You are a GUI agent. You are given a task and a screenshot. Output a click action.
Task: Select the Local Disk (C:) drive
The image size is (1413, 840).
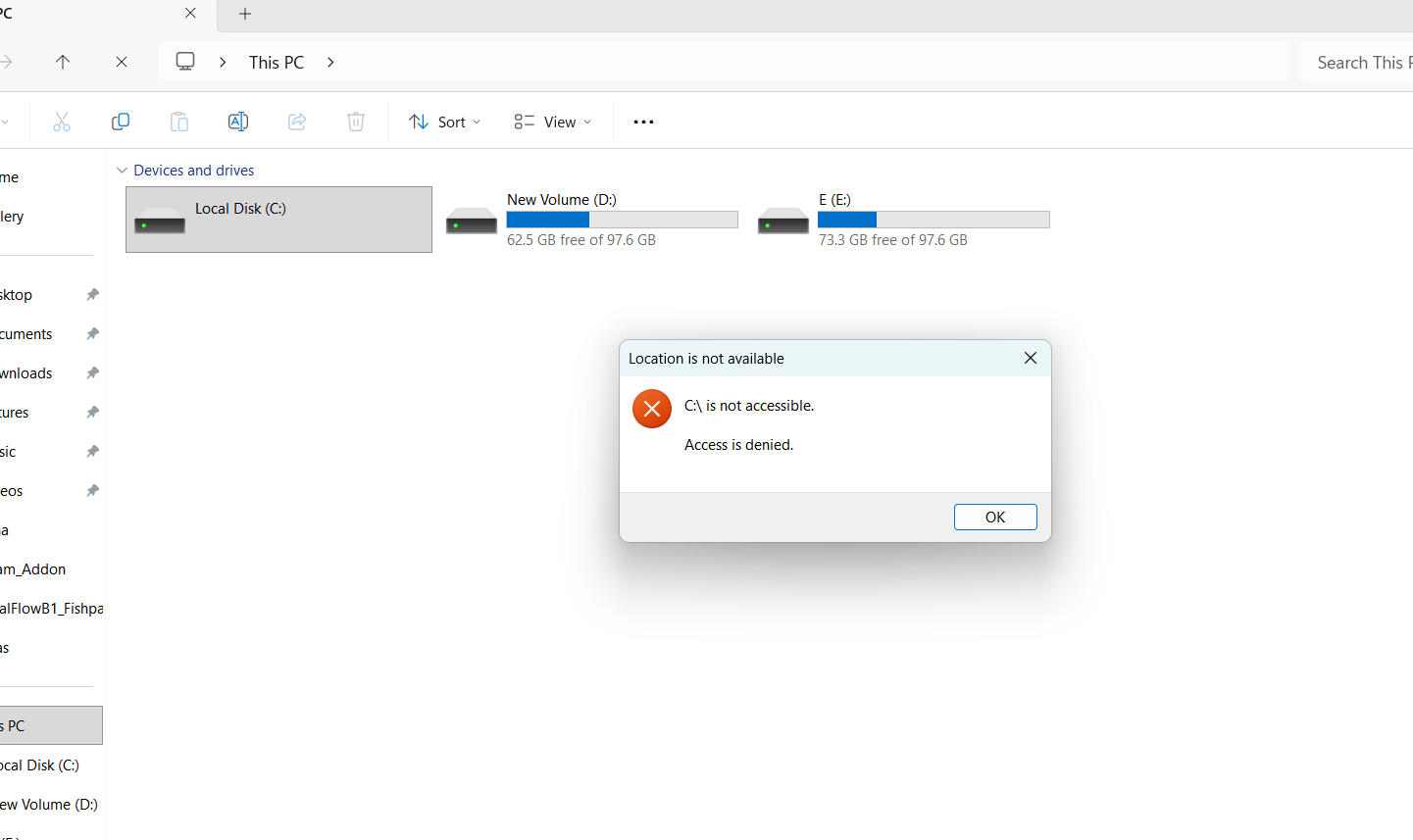pyautogui.click(x=278, y=220)
